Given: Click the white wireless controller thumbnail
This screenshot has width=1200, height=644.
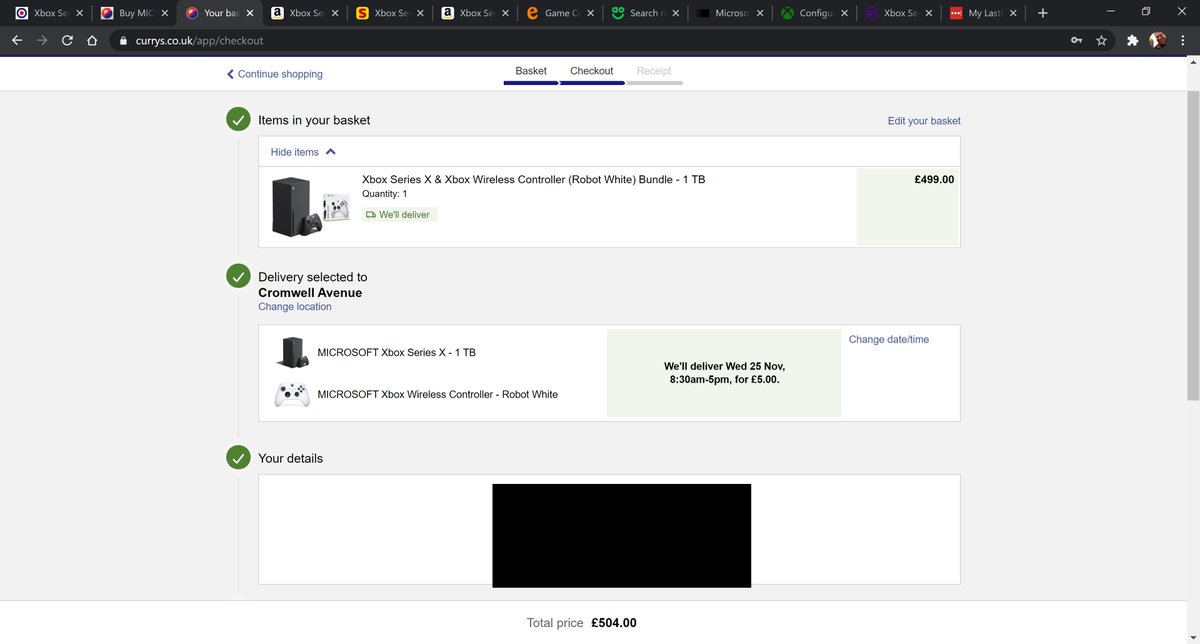Looking at the screenshot, I should coord(292,394).
